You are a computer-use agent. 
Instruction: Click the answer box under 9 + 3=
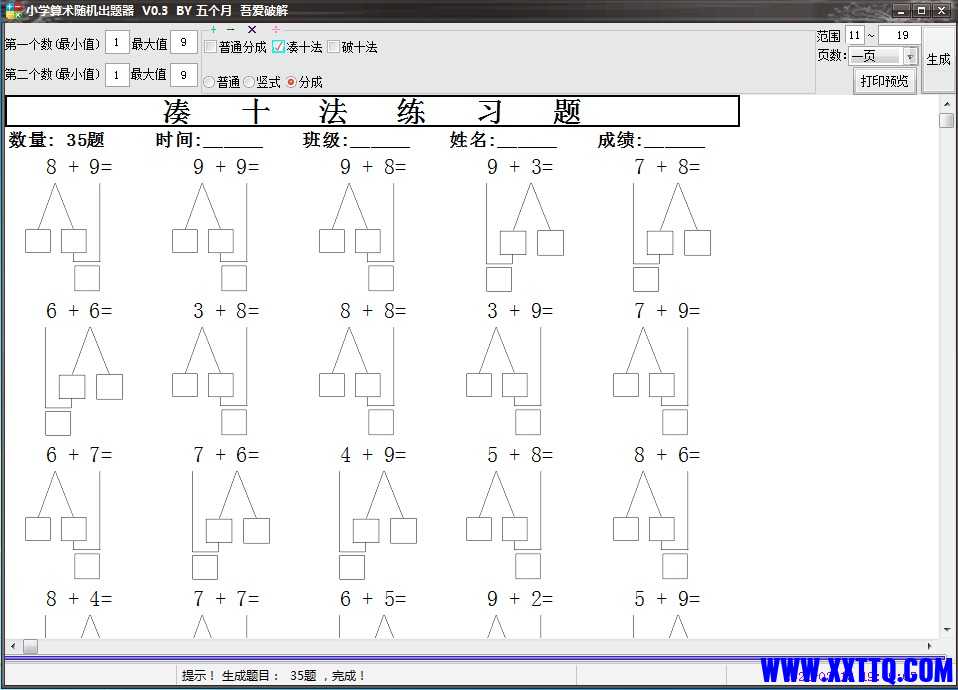tap(499, 280)
